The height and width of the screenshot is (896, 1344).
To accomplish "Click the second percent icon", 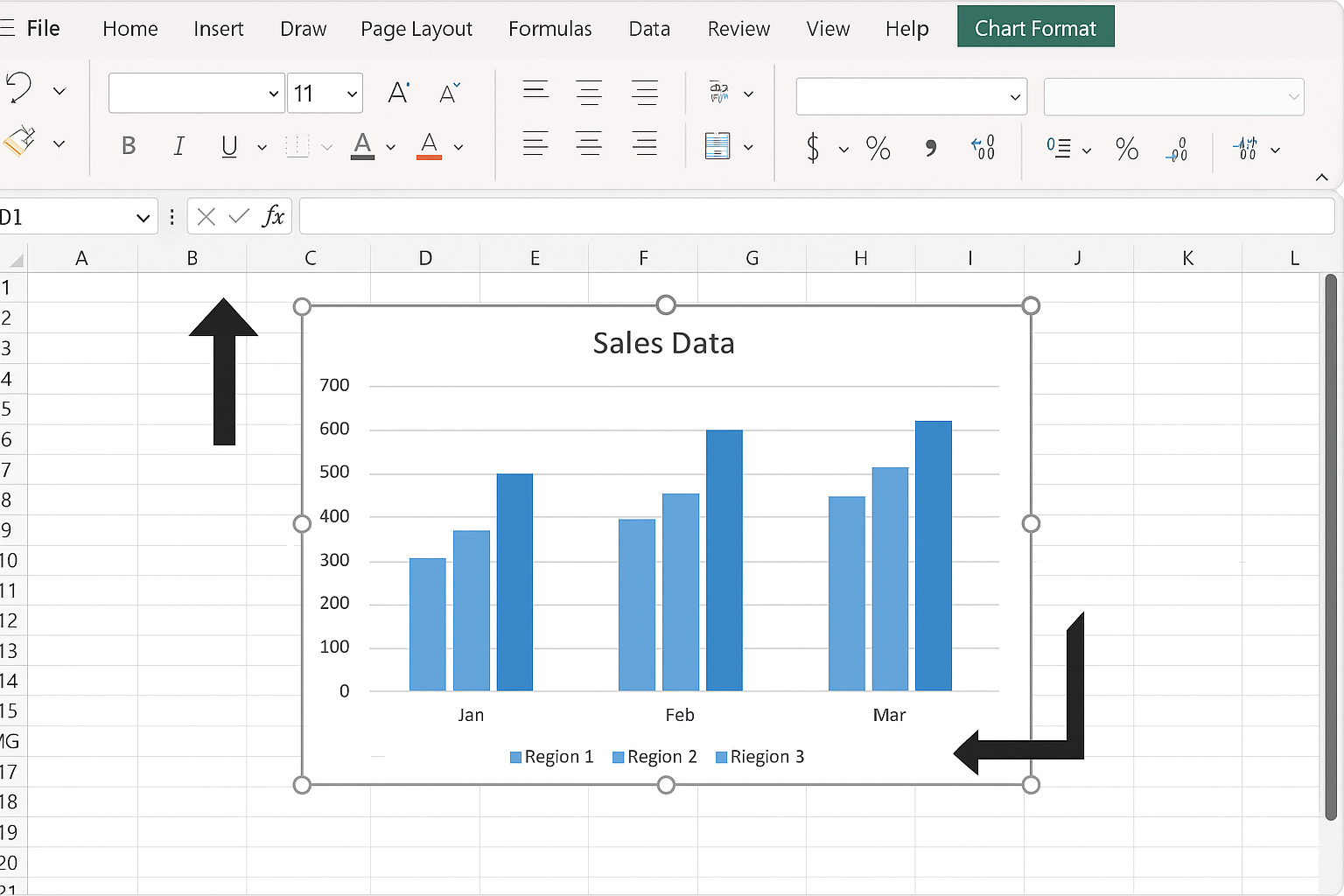I will [x=1127, y=149].
